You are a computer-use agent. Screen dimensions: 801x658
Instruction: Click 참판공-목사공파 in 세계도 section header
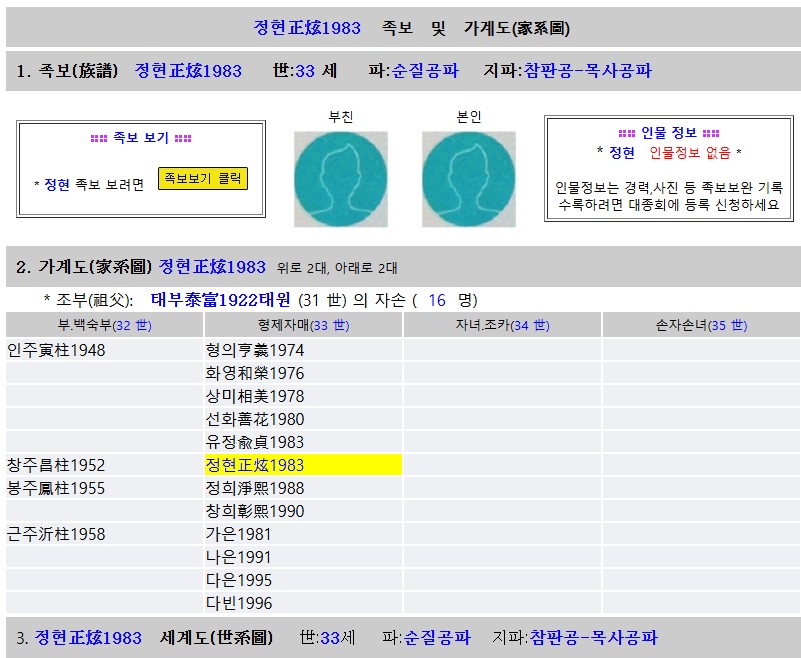coord(594,637)
